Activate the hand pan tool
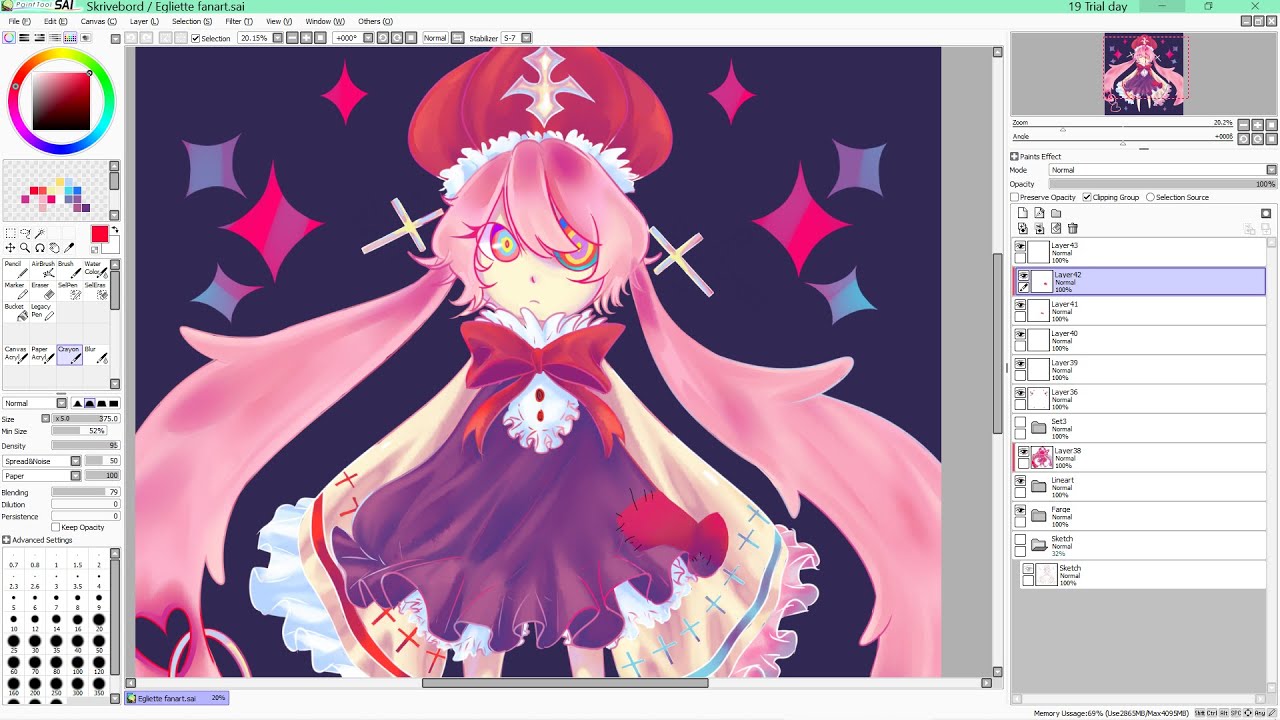This screenshot has height=720, width=1280. 55,247
